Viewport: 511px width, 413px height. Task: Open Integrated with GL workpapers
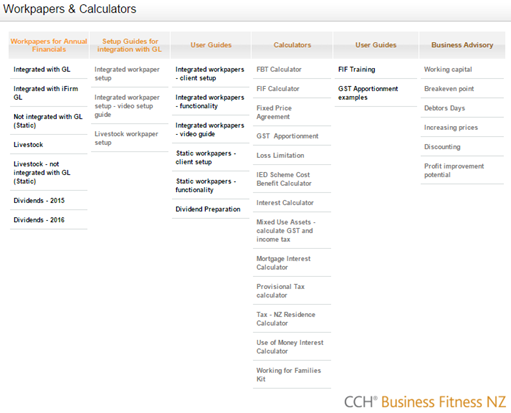(x=42, y=69)
